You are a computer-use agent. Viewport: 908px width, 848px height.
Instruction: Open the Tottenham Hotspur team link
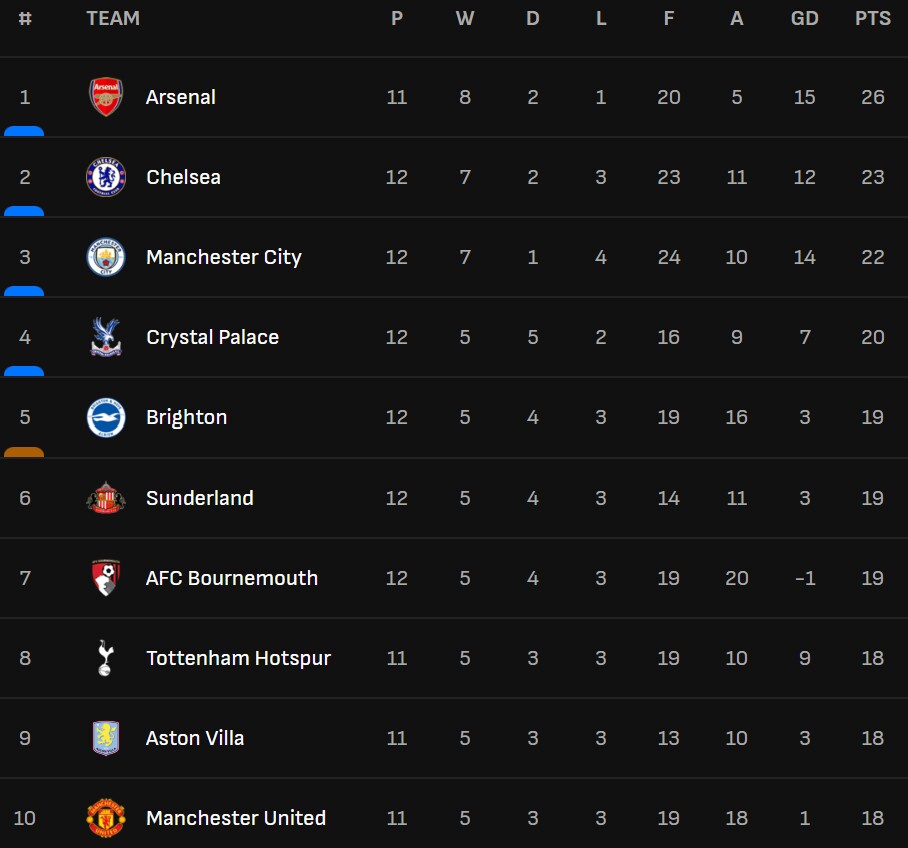pyautogui.click(x=238, y=658)
